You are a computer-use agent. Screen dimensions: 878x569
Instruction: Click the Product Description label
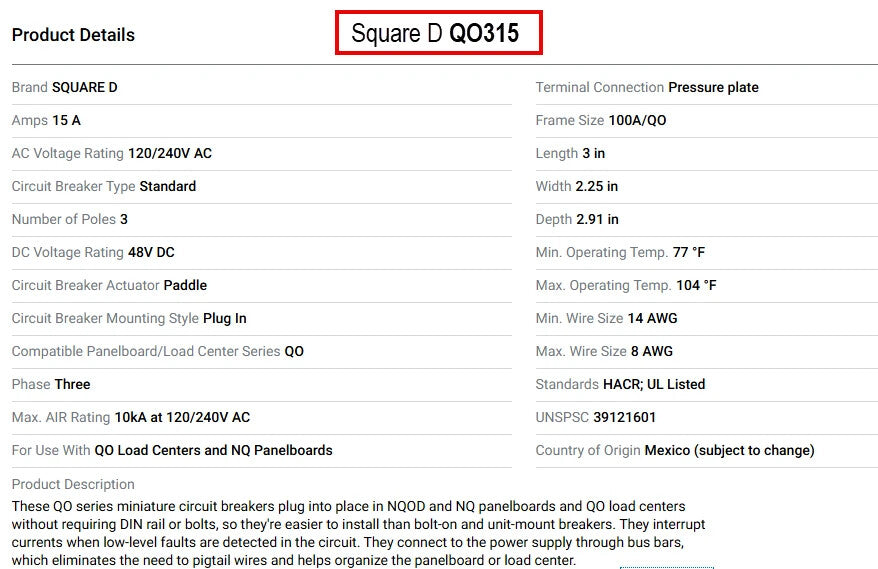(73, 484)
